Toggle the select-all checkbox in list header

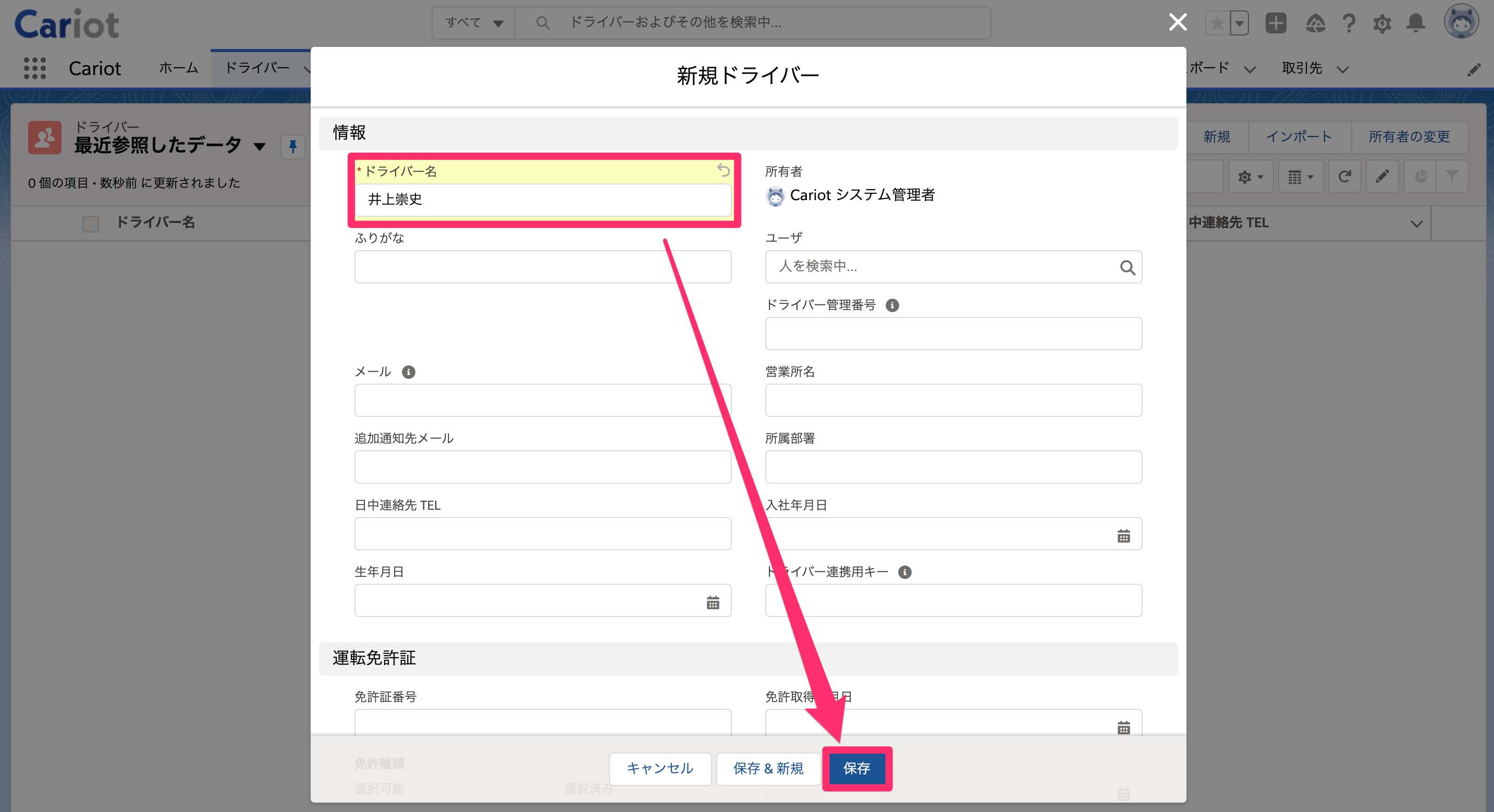pyautogui.click(x=91, y=223)
